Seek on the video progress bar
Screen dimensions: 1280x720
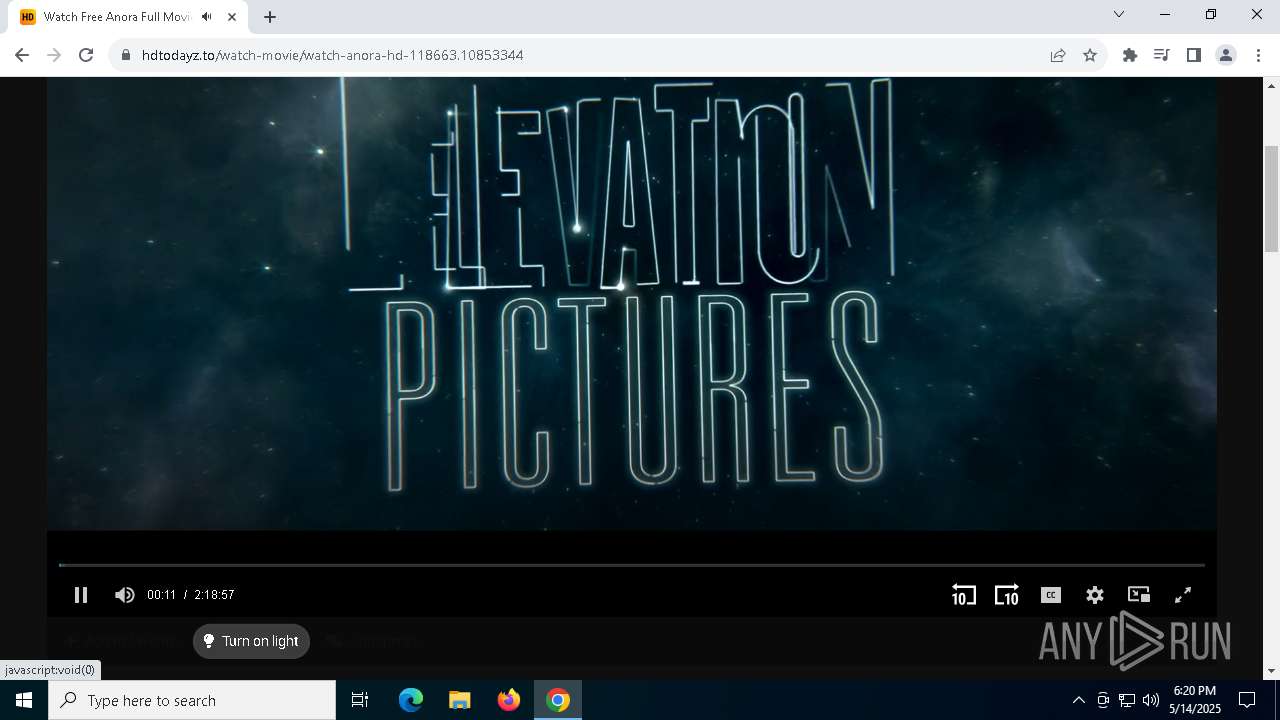coord(632,565)
